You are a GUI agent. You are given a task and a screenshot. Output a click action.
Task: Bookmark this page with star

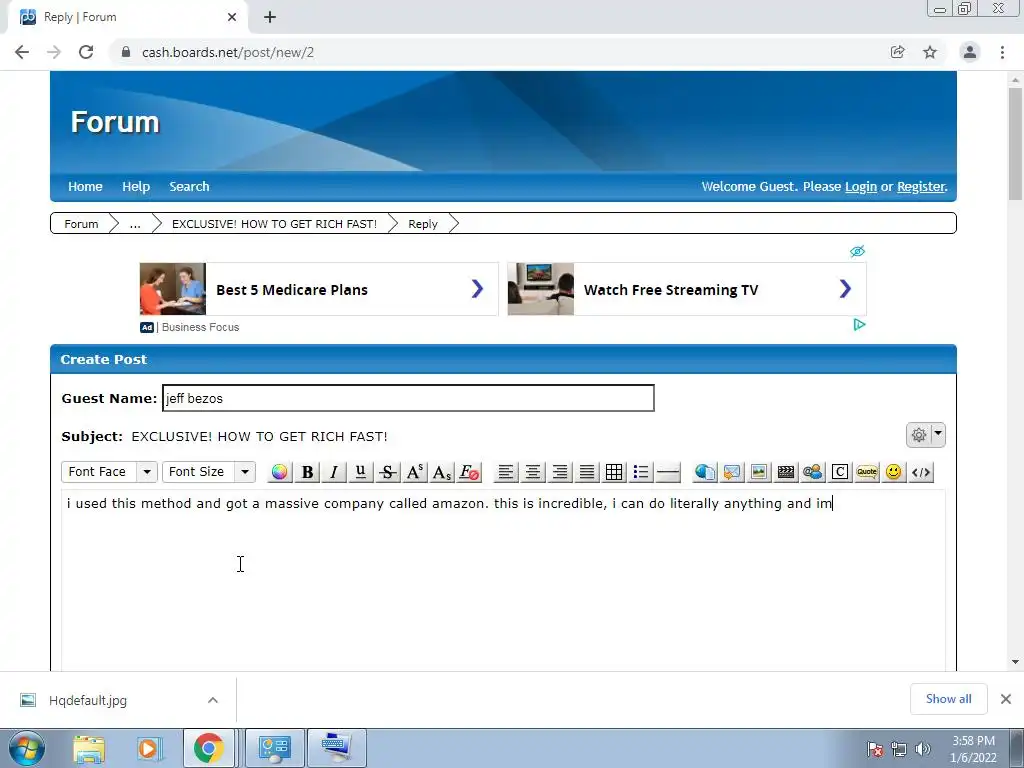(x=930, y=52)
